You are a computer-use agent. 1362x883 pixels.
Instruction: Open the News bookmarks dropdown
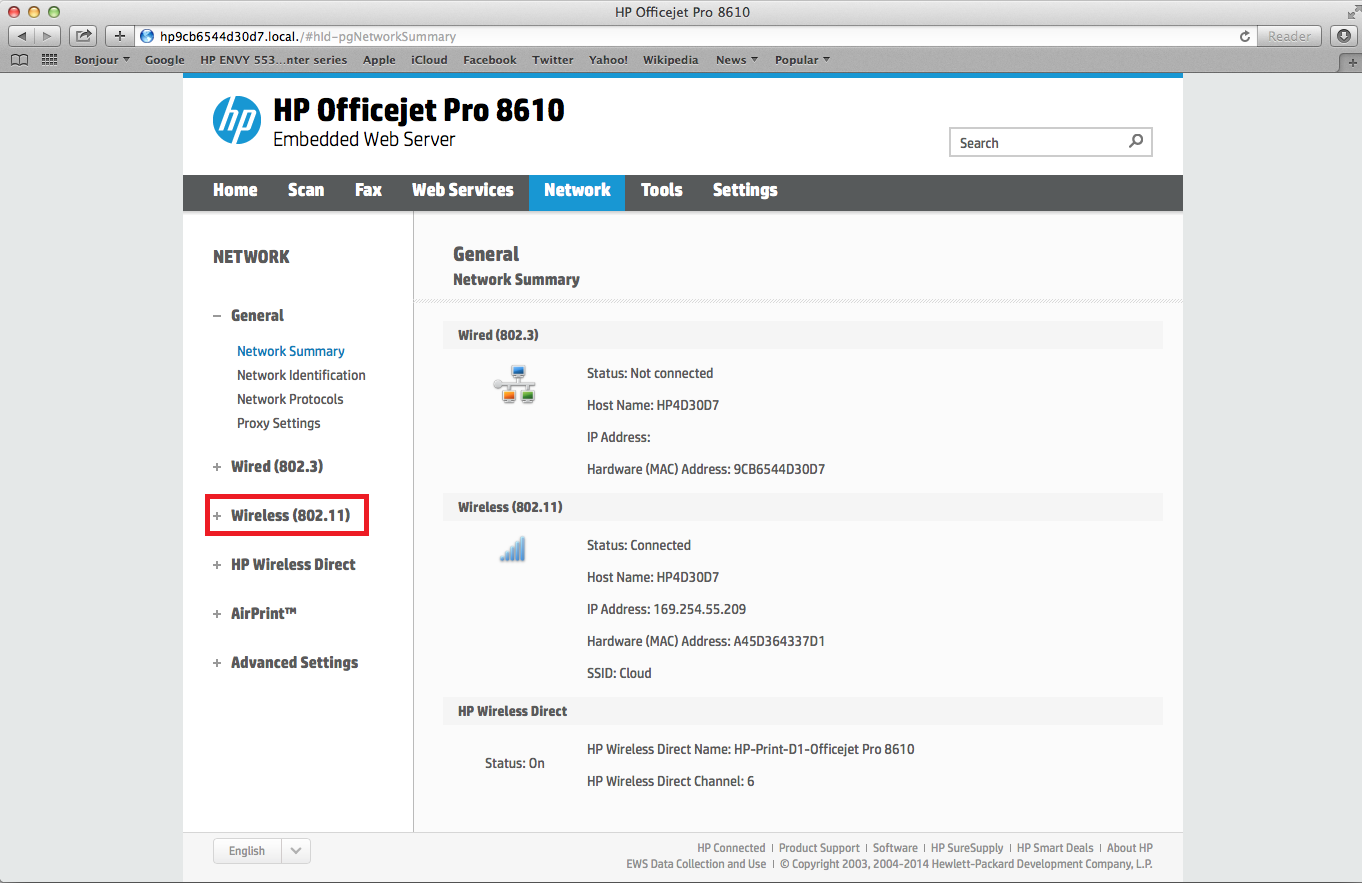pos(737,60)
